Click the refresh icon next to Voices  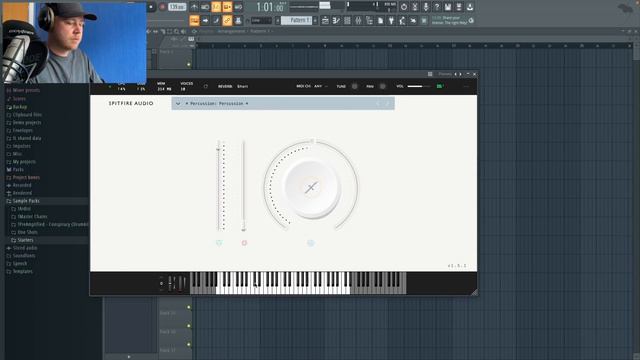[206, 87]
